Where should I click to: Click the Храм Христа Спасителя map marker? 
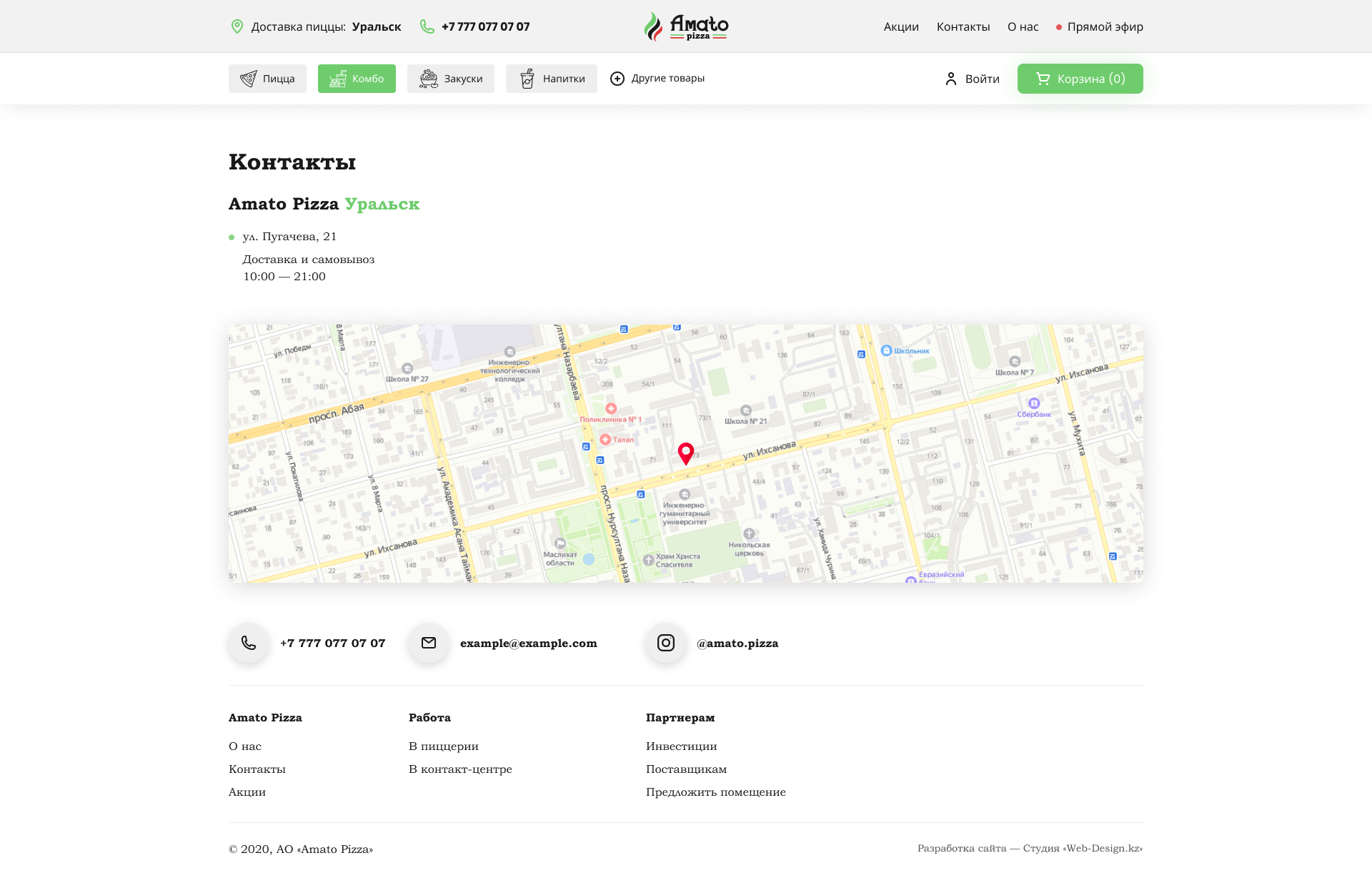(648, 560)
